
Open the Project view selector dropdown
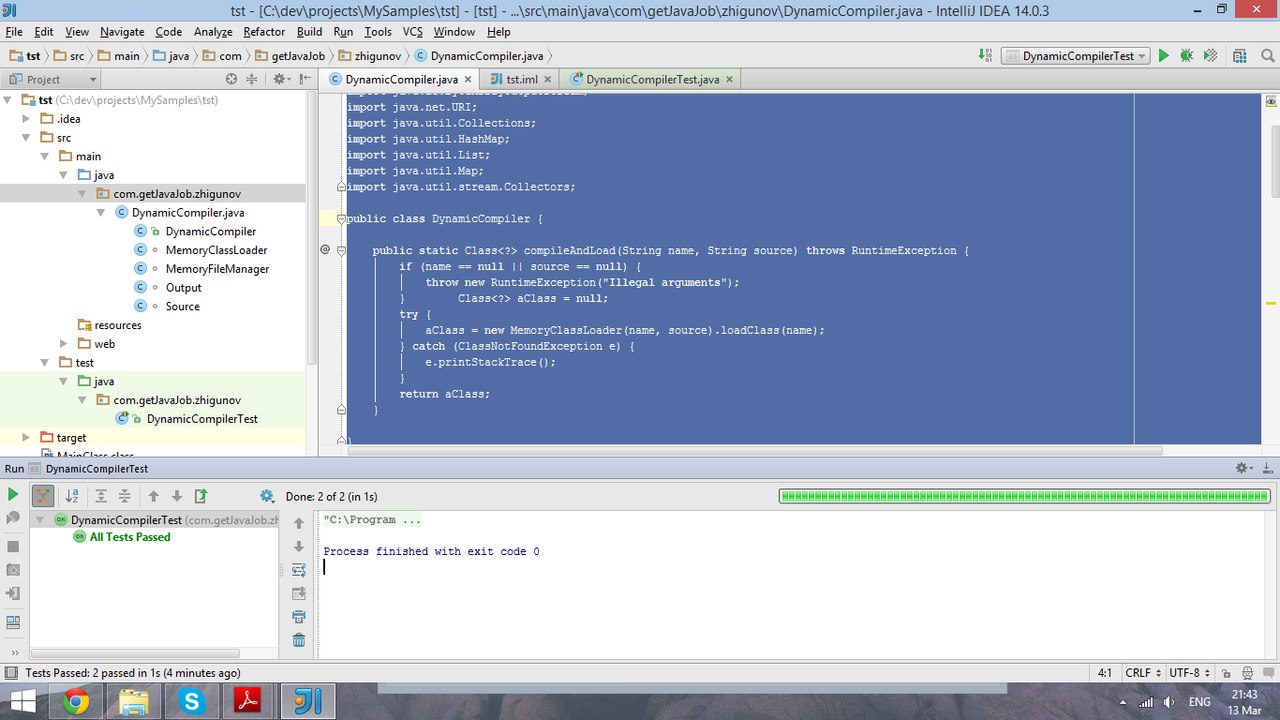tap(53, 79)
